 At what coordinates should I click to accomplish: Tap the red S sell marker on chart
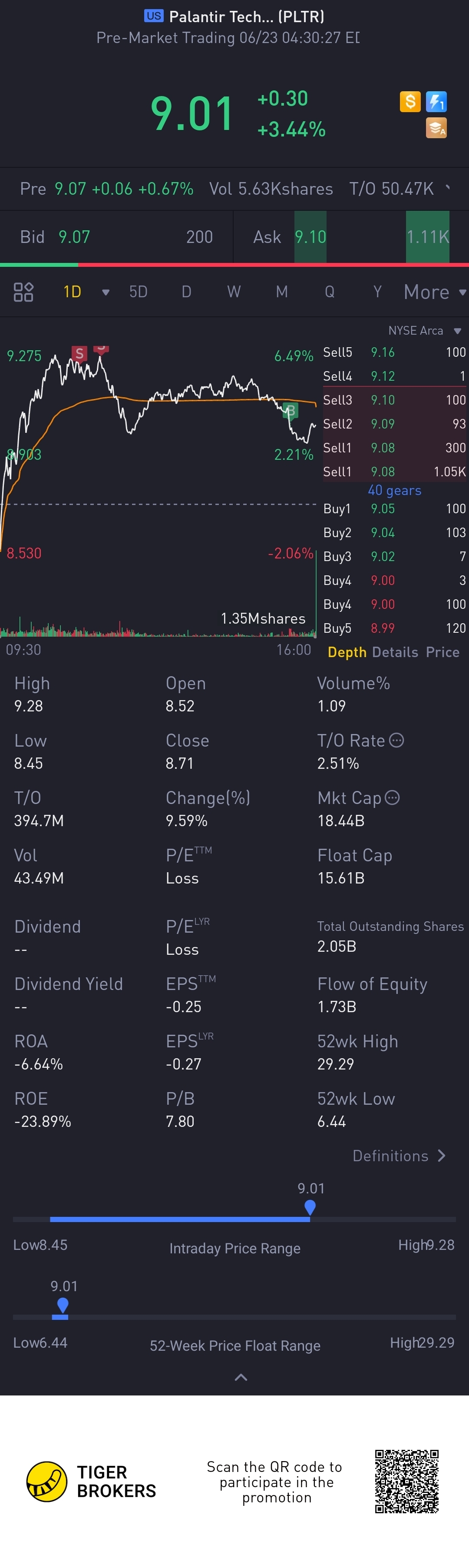coord(79,354)
